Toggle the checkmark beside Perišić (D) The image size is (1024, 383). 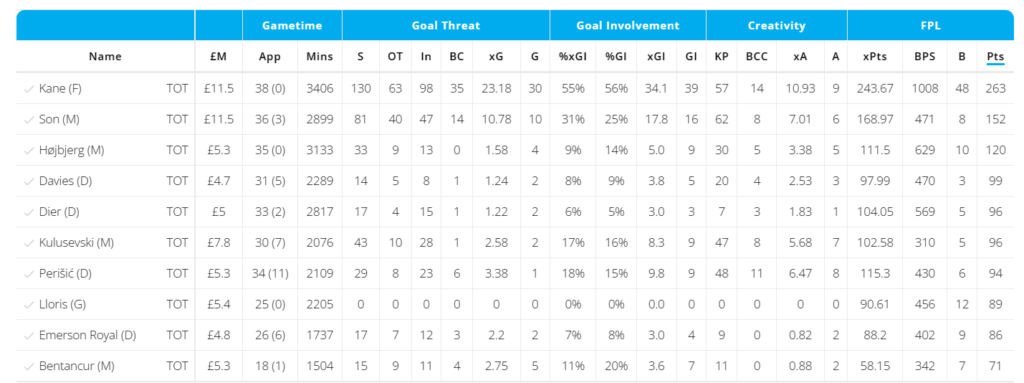tap(28, 273)
